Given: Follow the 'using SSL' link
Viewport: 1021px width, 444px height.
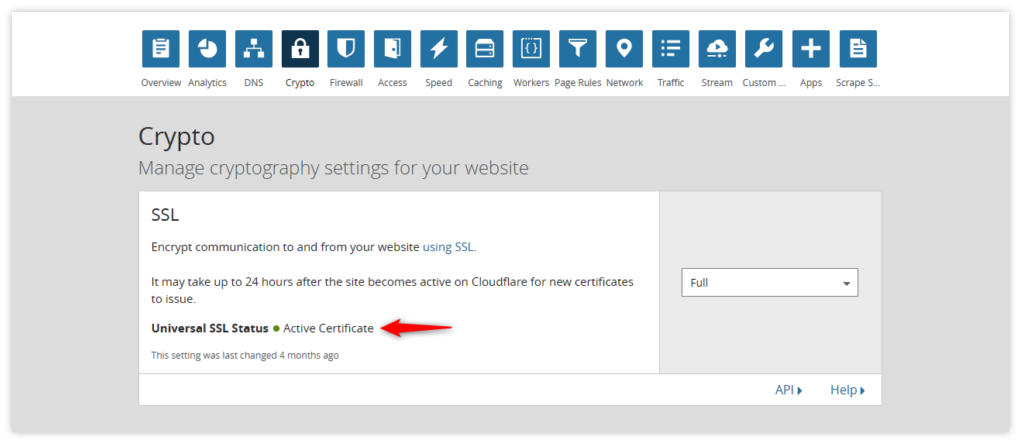Looking at the screenshot, I should (x=449, y=247).
